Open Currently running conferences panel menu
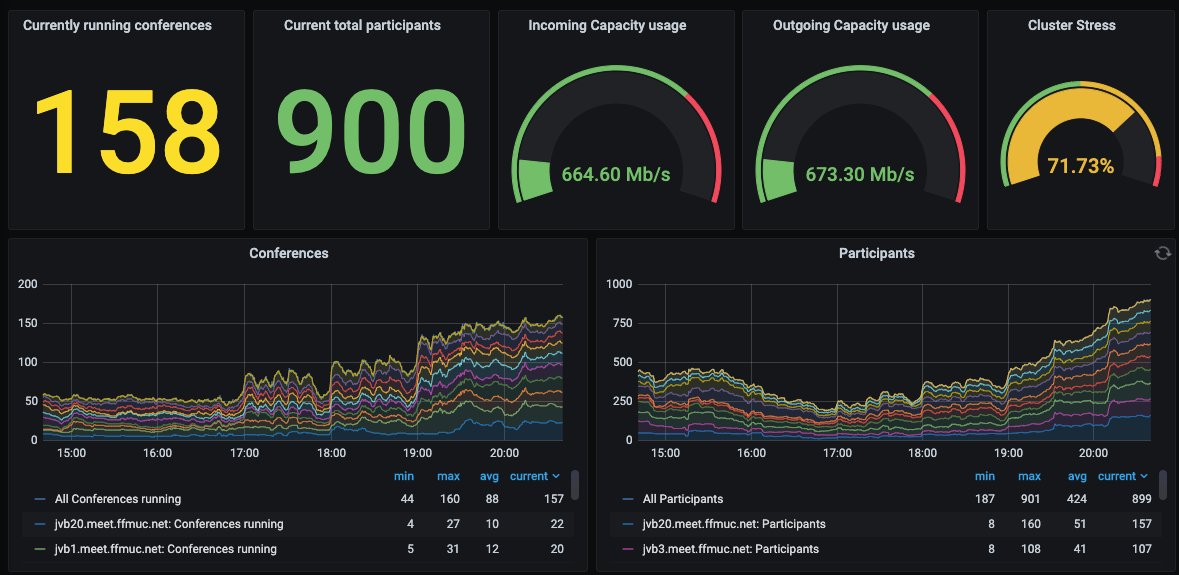This screenshot has width=1179, height=575. pos(117,25)
